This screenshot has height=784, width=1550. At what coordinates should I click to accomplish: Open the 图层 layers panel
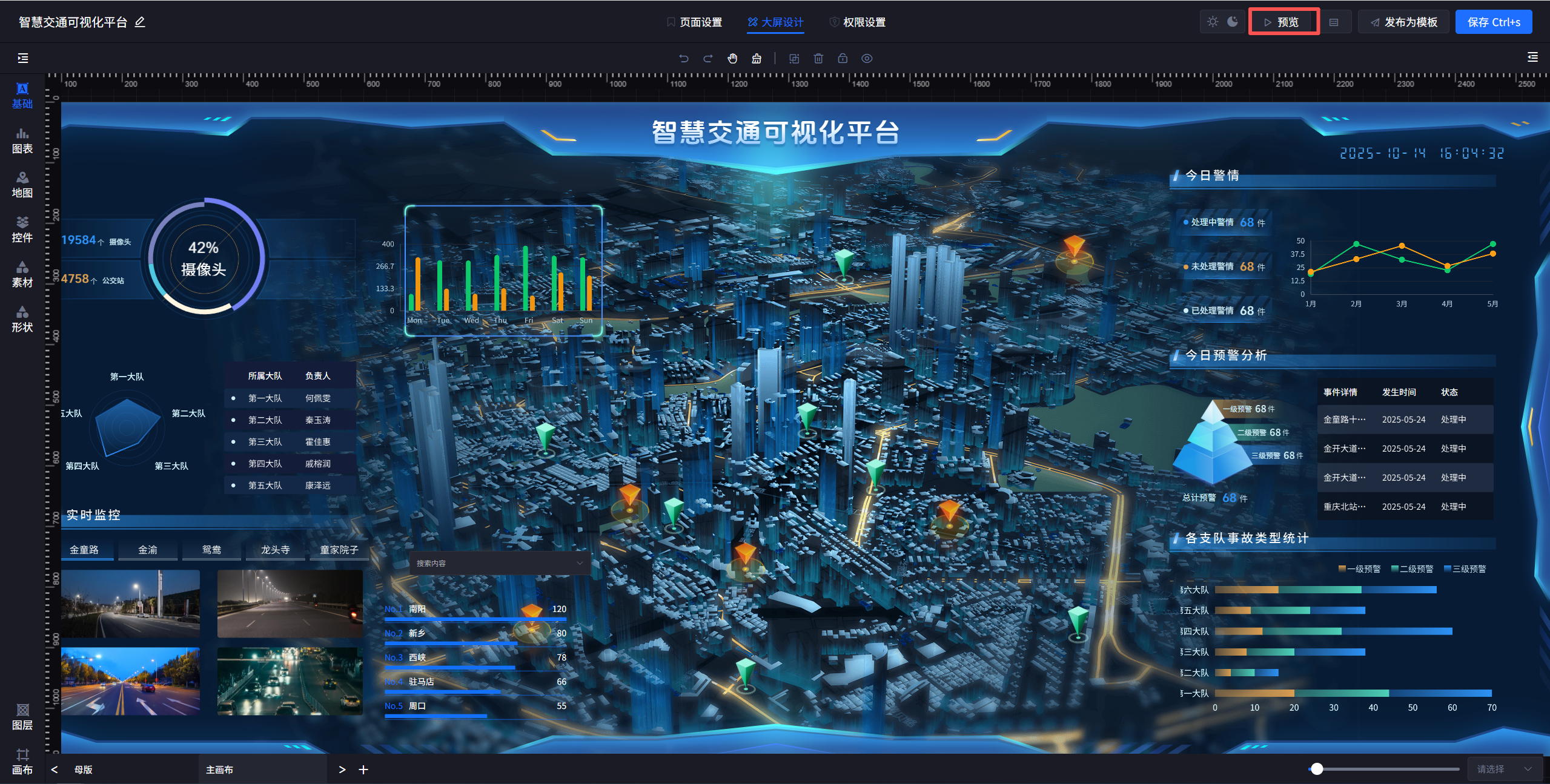(x=22, y=717)
